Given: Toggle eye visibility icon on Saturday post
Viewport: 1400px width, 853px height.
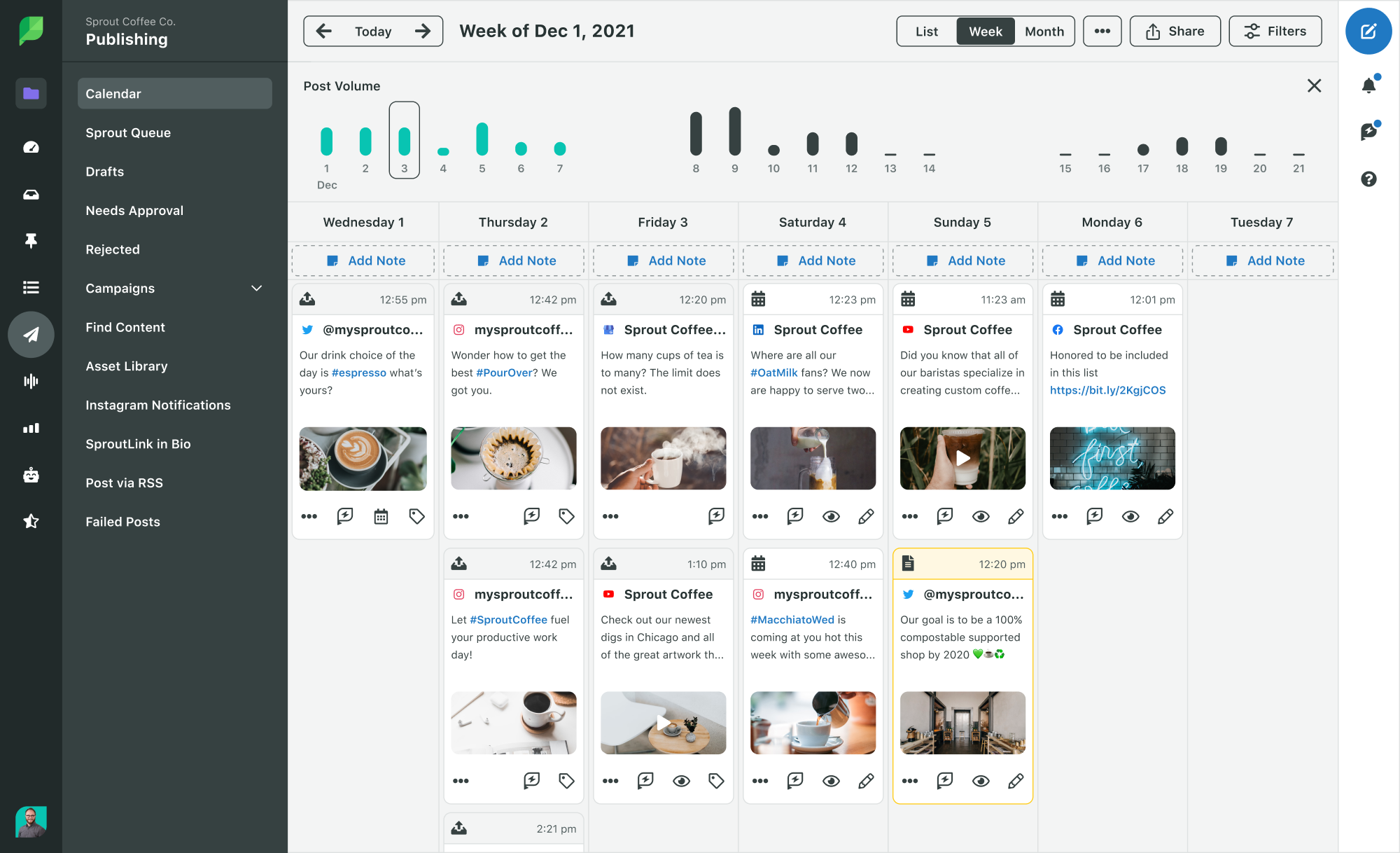Looking at the screenshot, I should click(831, 516).
